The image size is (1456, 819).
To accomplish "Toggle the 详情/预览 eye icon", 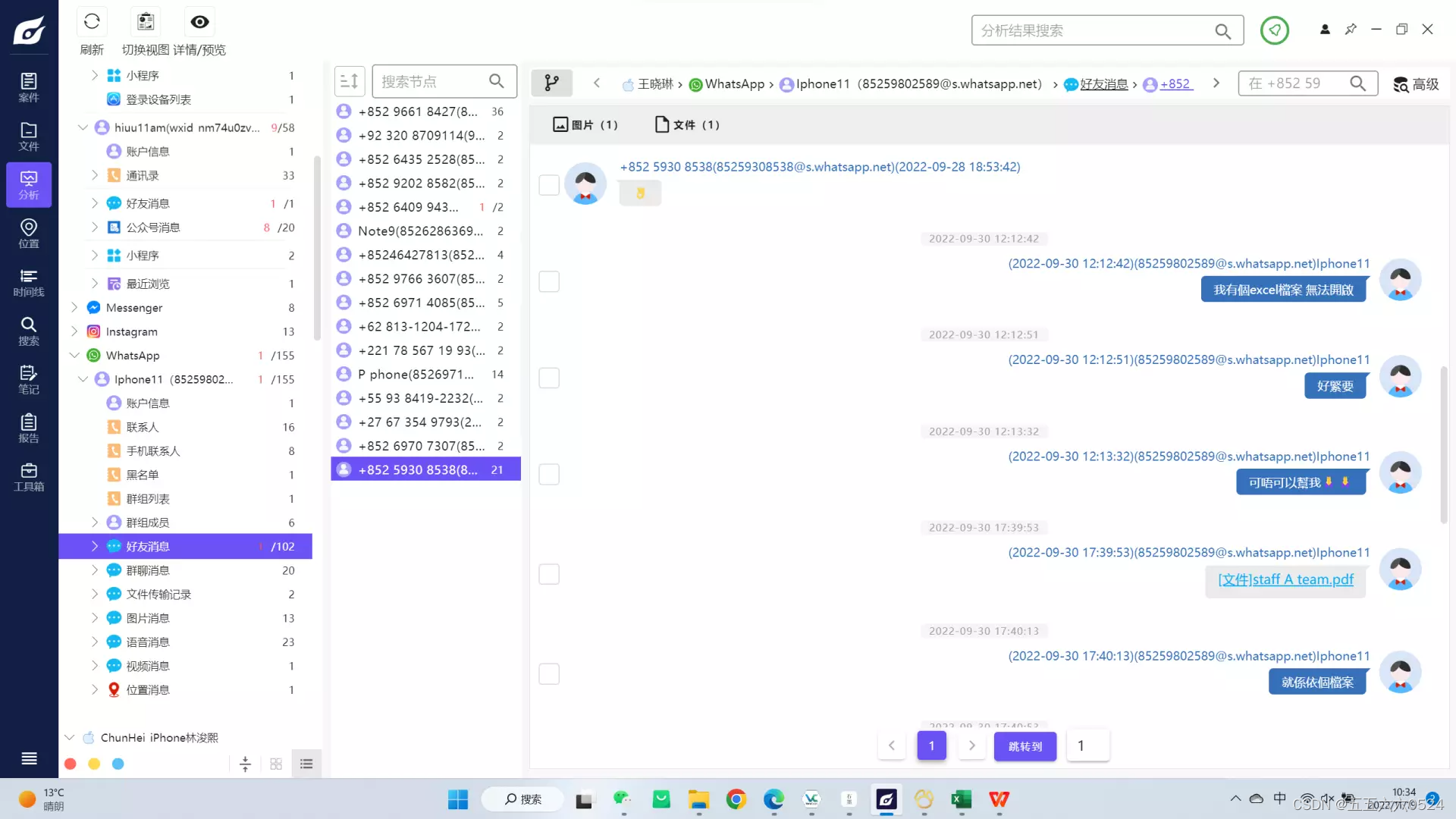I will [x=199, y=22].
